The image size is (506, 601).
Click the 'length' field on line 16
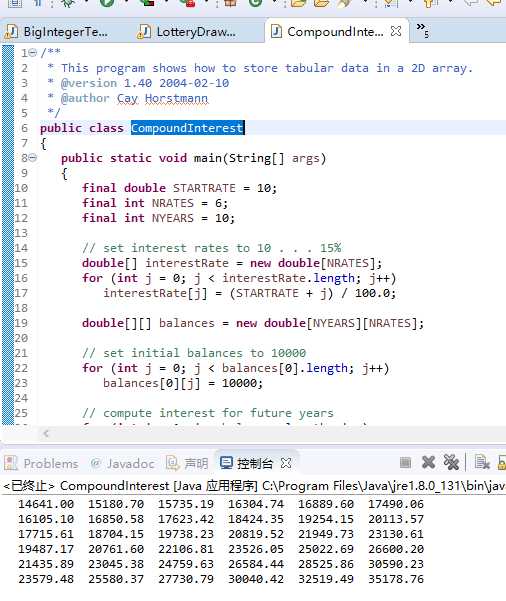click(x=334, y=278)
